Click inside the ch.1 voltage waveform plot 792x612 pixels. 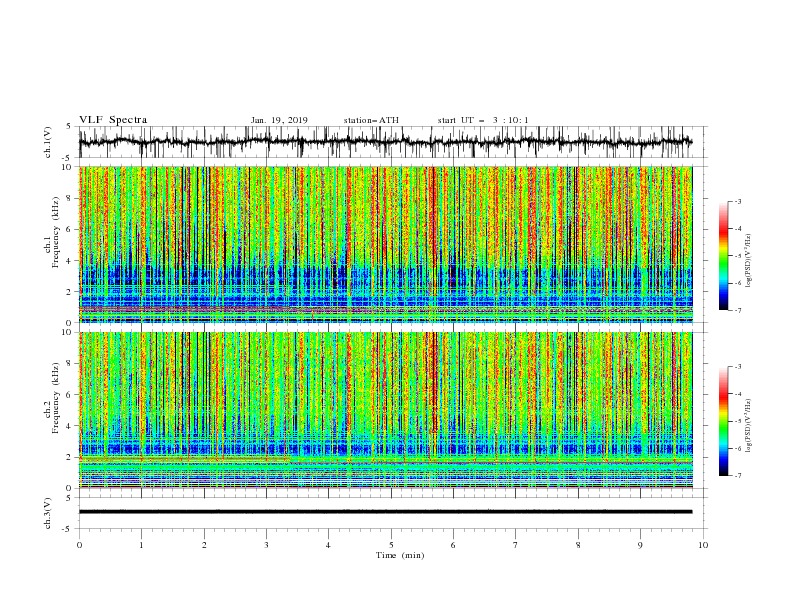pyautogui.click(x=393, y=142)
